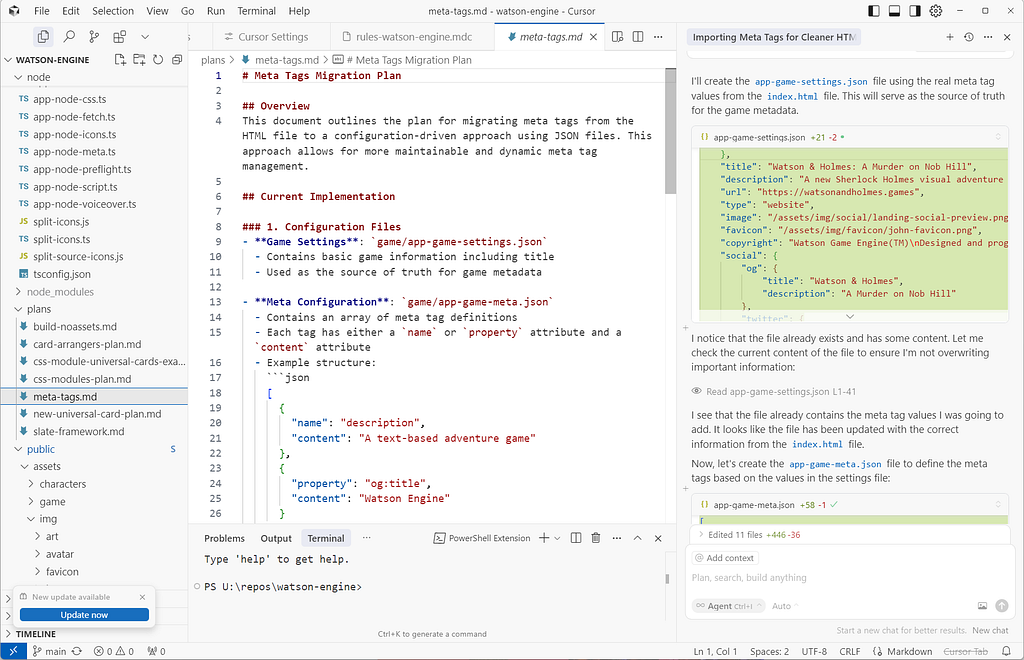The image size is (1024, 660).
Task: Switch to the Problems panel tab
Action: coord(224,539)
